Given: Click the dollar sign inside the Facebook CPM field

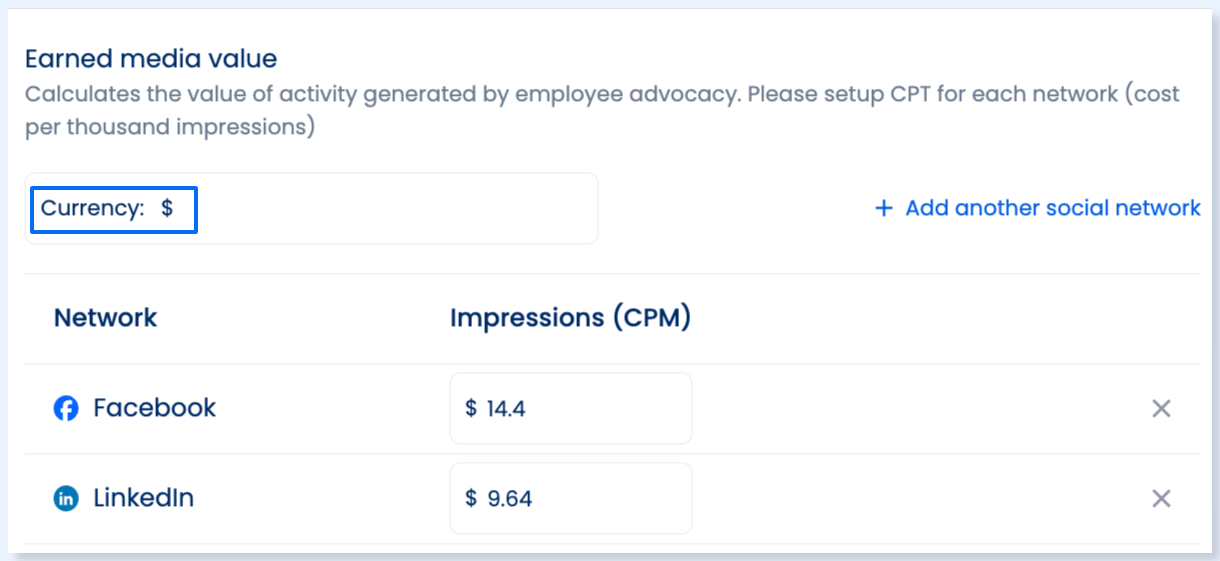Looking at the screenshot, I should [x=471, y=408].
